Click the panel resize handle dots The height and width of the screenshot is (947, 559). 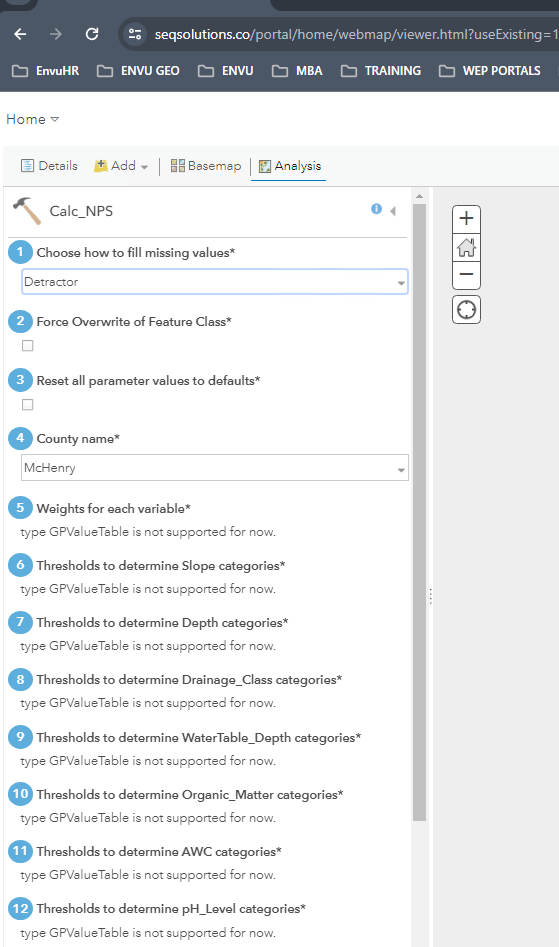[x=430, y=597]
